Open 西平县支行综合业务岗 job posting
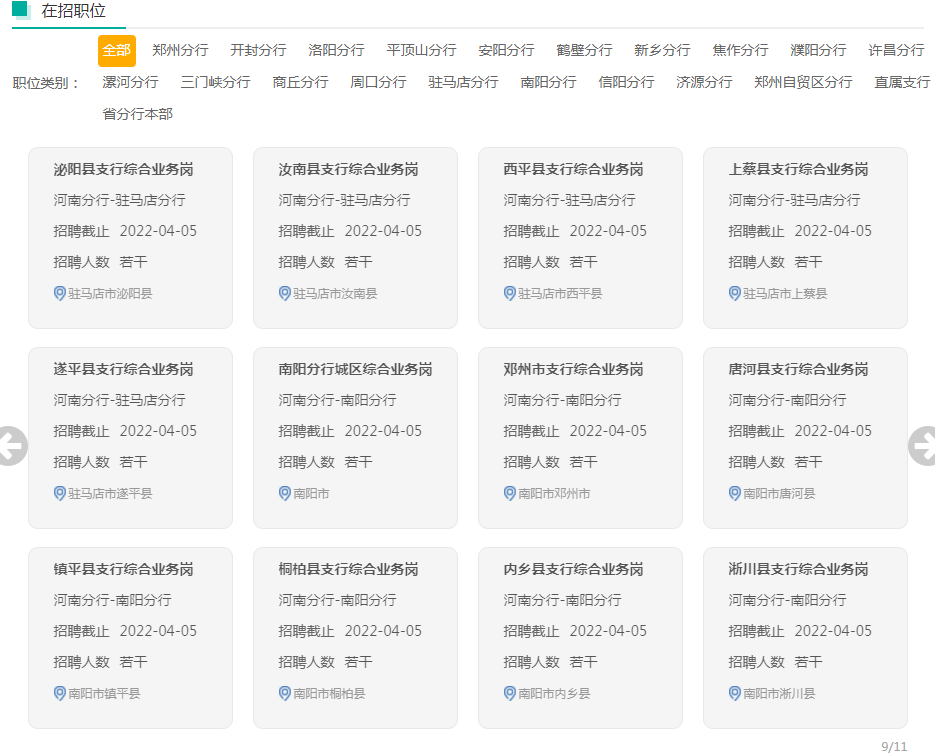This screenshot has width=935, height=754. 573,169
